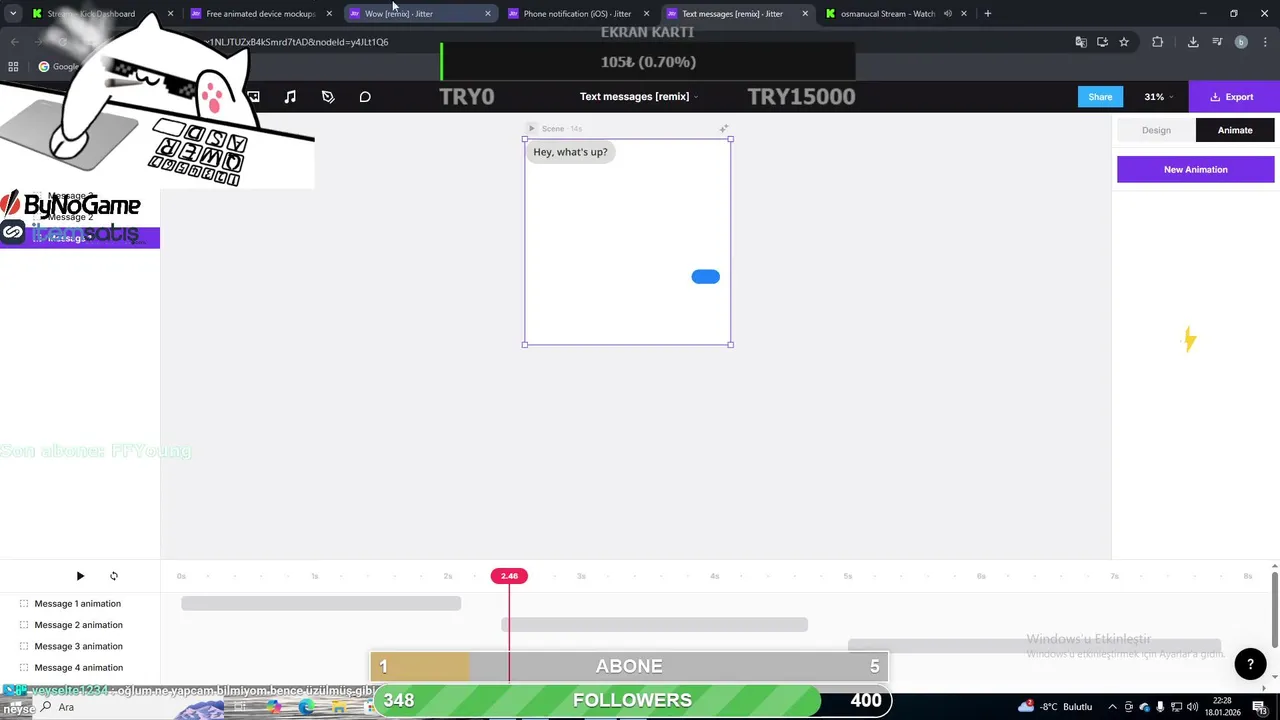Viewport: 1280px width, 720px height.
Task: Add an image from the Jitter toolbar
Action: (253, 97)
